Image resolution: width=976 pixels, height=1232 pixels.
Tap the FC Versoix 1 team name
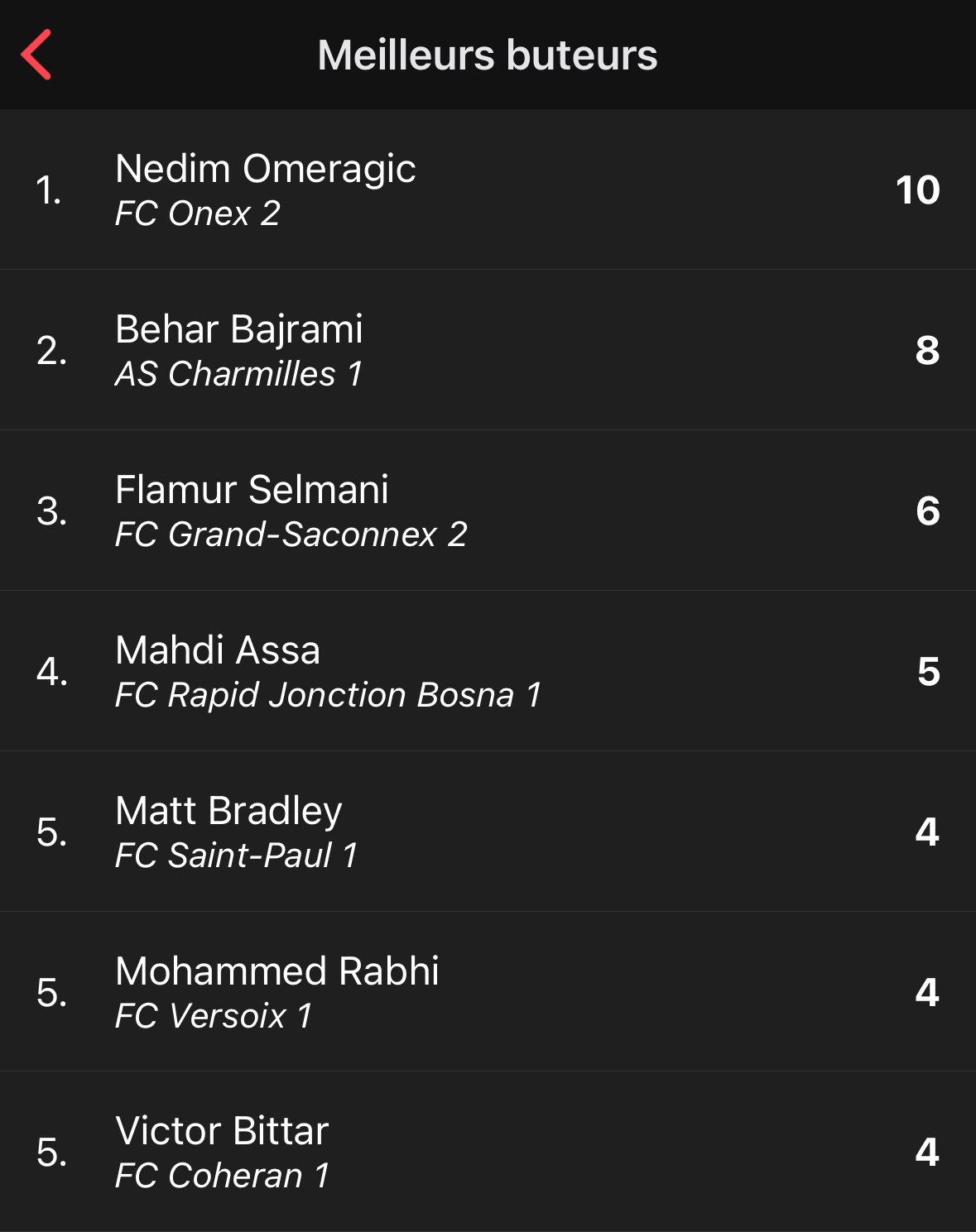(x=214, y=1016)
